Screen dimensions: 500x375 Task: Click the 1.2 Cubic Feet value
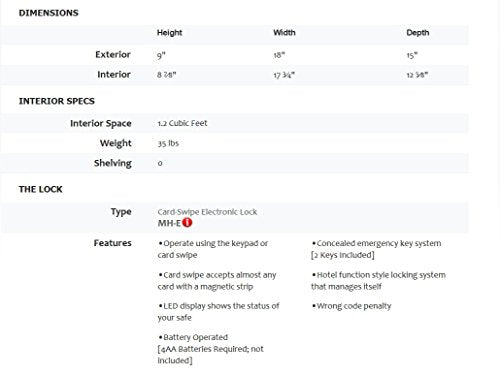[x=182, y=123]
